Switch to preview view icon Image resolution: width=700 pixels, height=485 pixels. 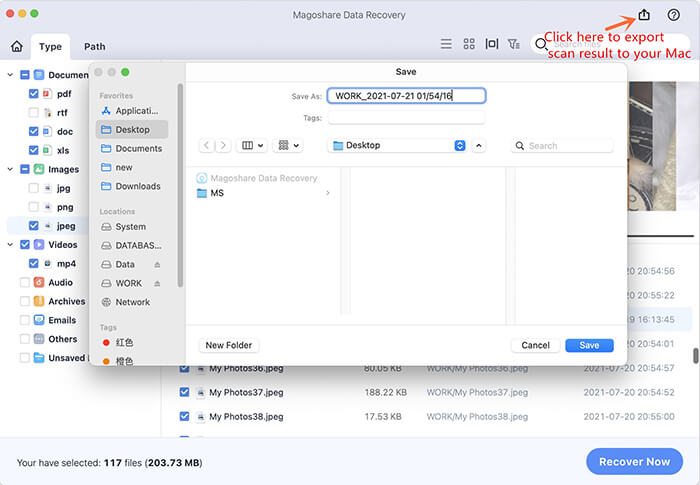[x=492, y=44]
